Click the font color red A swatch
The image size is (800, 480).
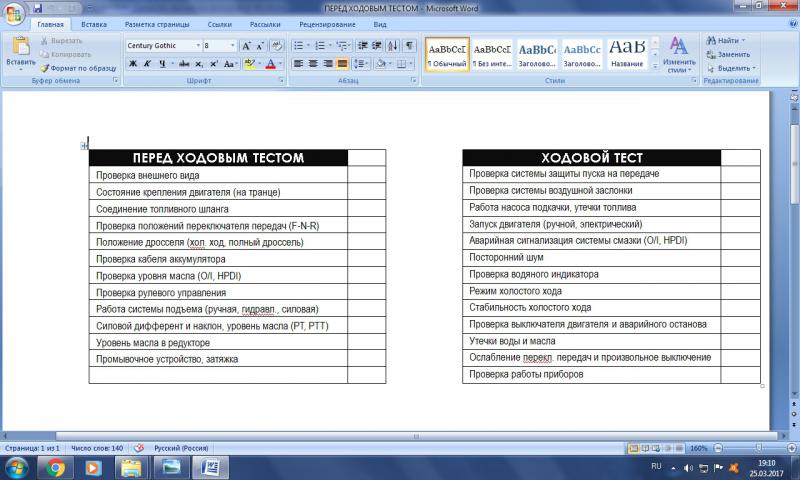tap(269, 64)
